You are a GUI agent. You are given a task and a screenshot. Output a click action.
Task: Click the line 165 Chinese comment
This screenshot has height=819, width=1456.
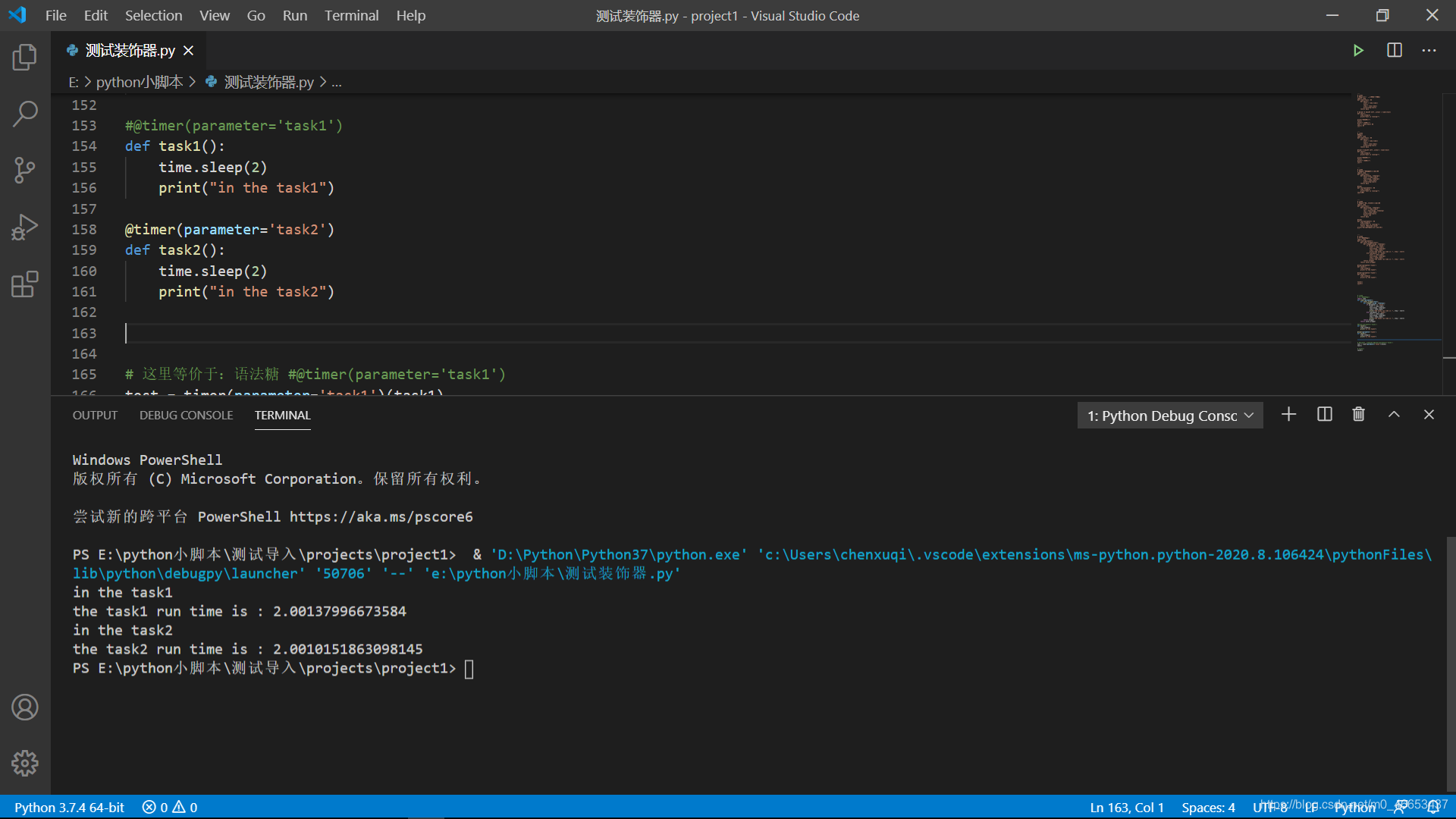point(315,375)
